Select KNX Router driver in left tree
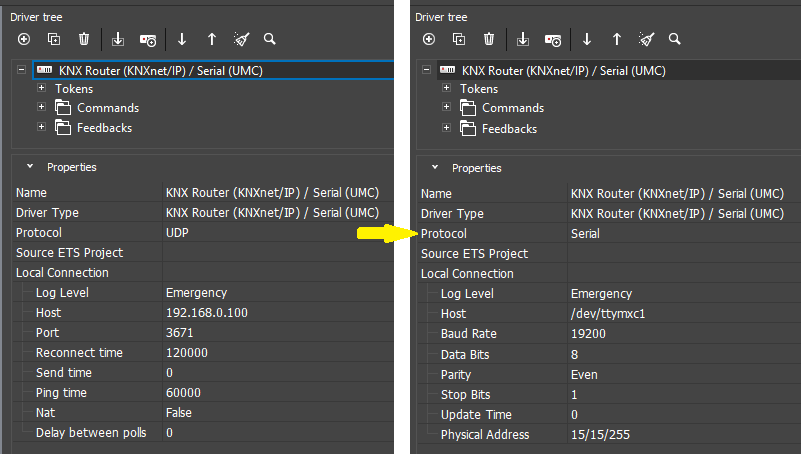Viewport: 801px width, 454px height. (161, 70)
